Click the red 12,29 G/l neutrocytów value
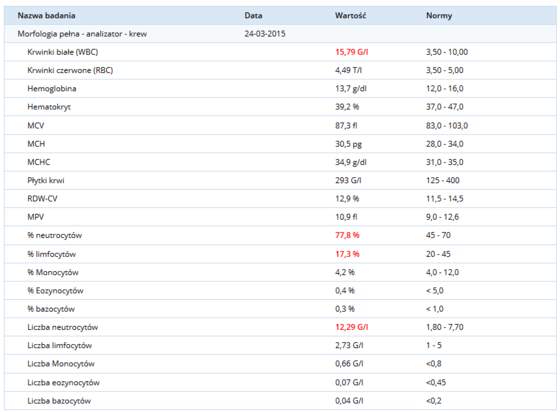The width and height of the screenshot is (560, 412). pyautogui.click(x=351, y=327)
